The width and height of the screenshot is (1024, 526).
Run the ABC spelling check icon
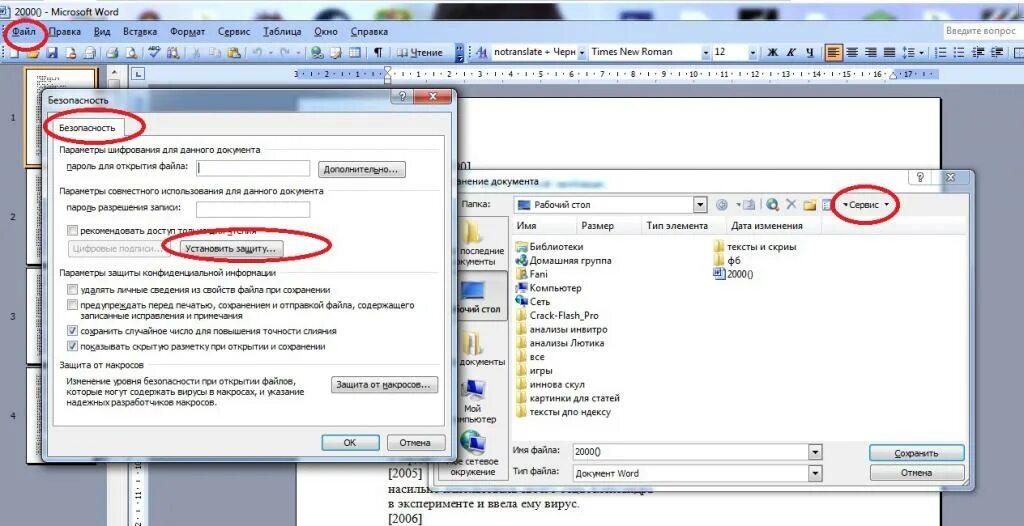coord(154,52)
